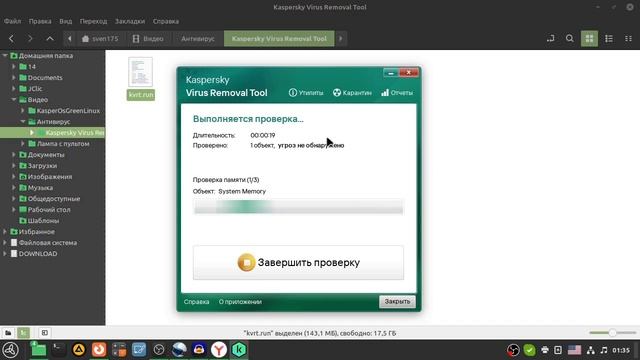Click the green shield tray icon

tap(529, 350)
